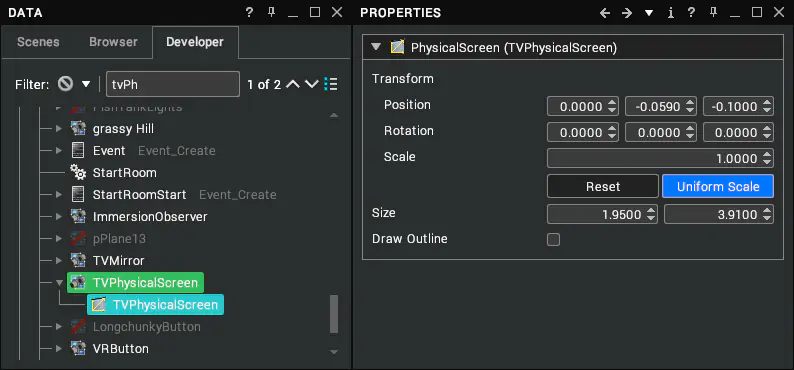Screen dimensions: 794x370
Task: Collapse the TVPhysicalScreen tree node
Action: coord(60,282)
